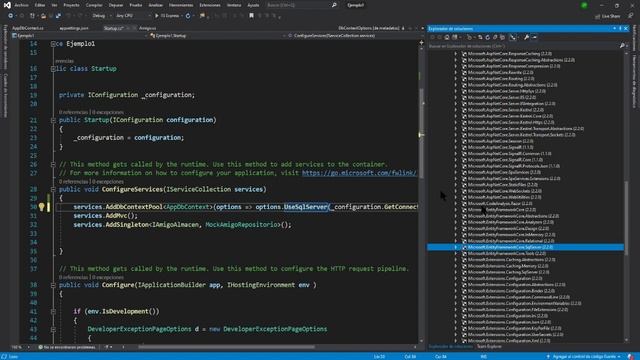Viewport: 640px width, 360px height.
Task: Select Microsoft.EntityFrameworkCore.InMemory package
Action: coord(511,235)
